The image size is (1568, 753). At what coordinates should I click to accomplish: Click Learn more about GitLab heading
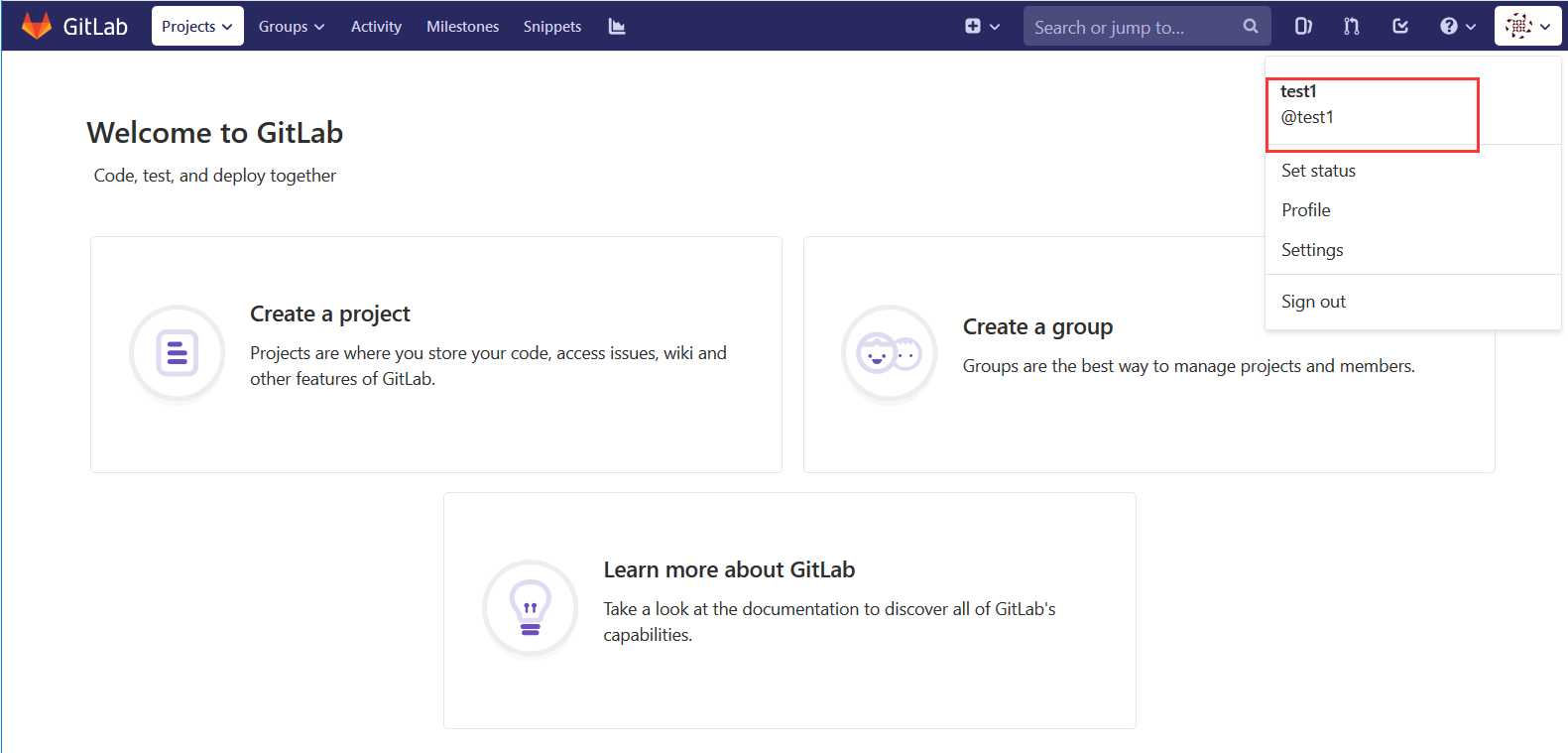(729, 569)
